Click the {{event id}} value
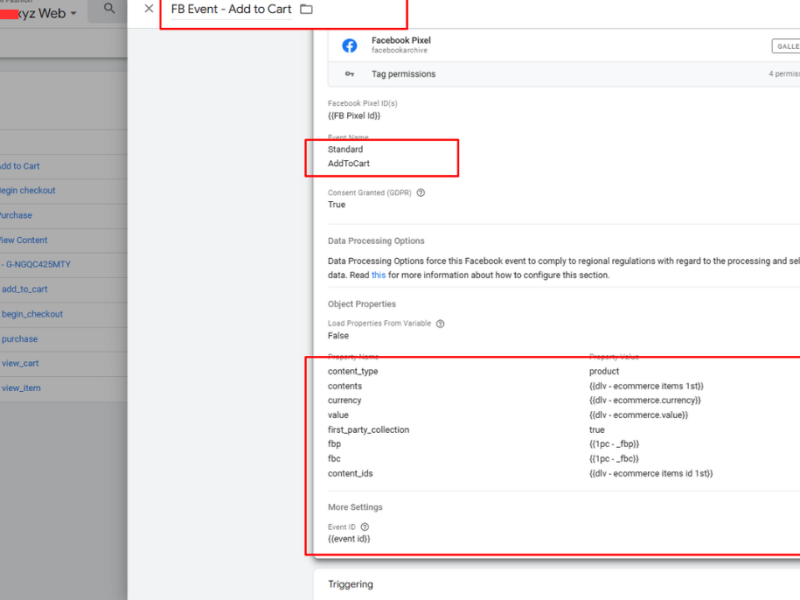Screen dimensions: 800x600 coord(349,539)
